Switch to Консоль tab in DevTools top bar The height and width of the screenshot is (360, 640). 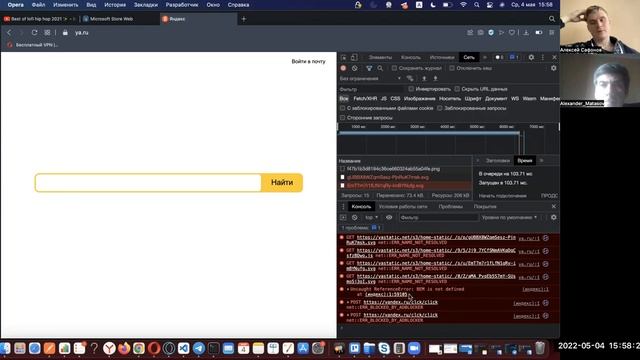pyautogui.click(x=411, y=58)
